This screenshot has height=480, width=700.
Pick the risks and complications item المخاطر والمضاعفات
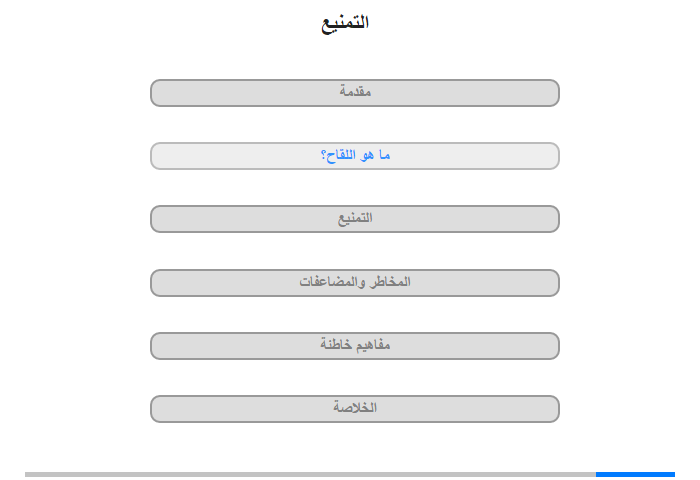click(354, 283)
